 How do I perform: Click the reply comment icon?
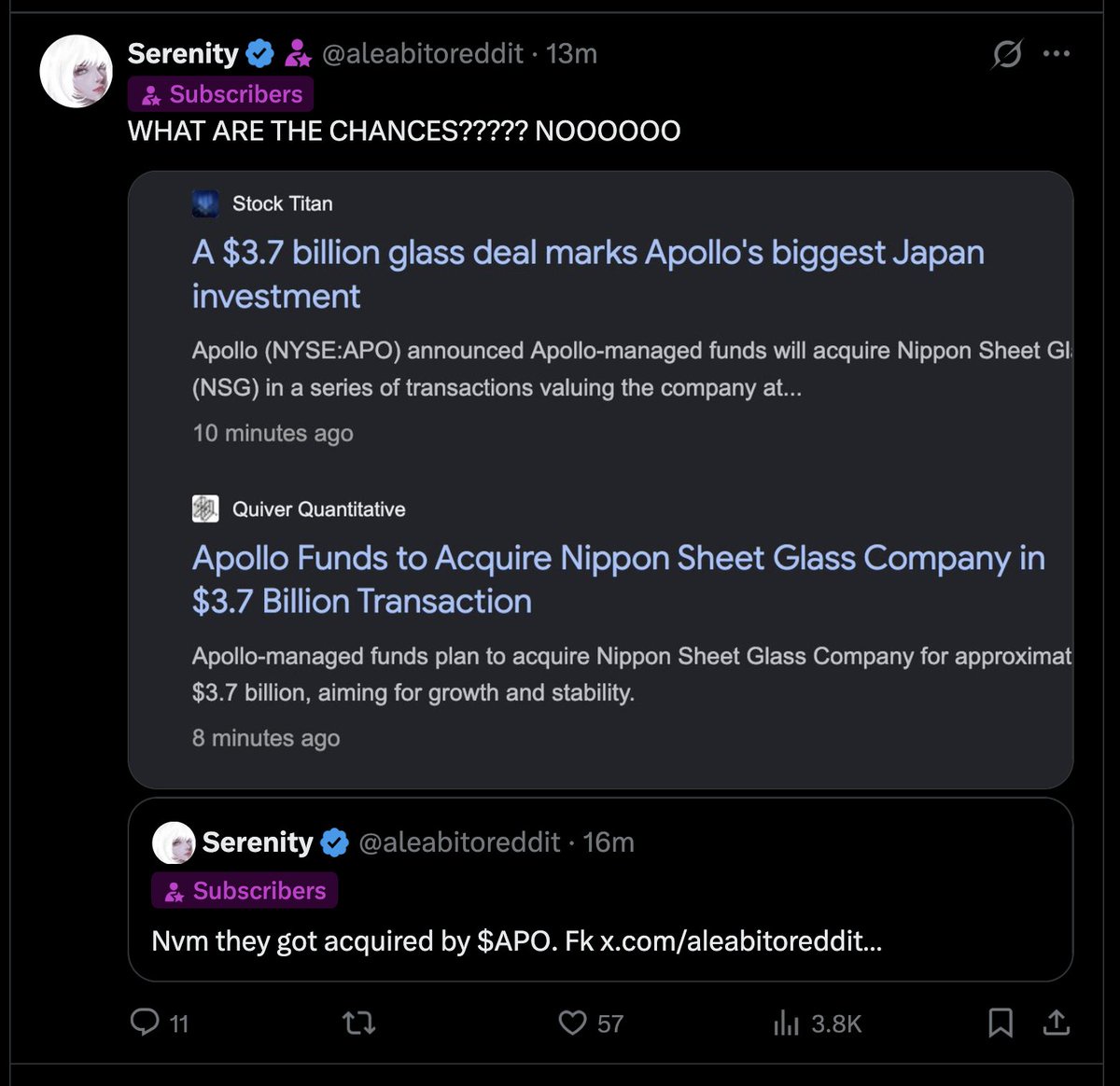pos(145,1023)
